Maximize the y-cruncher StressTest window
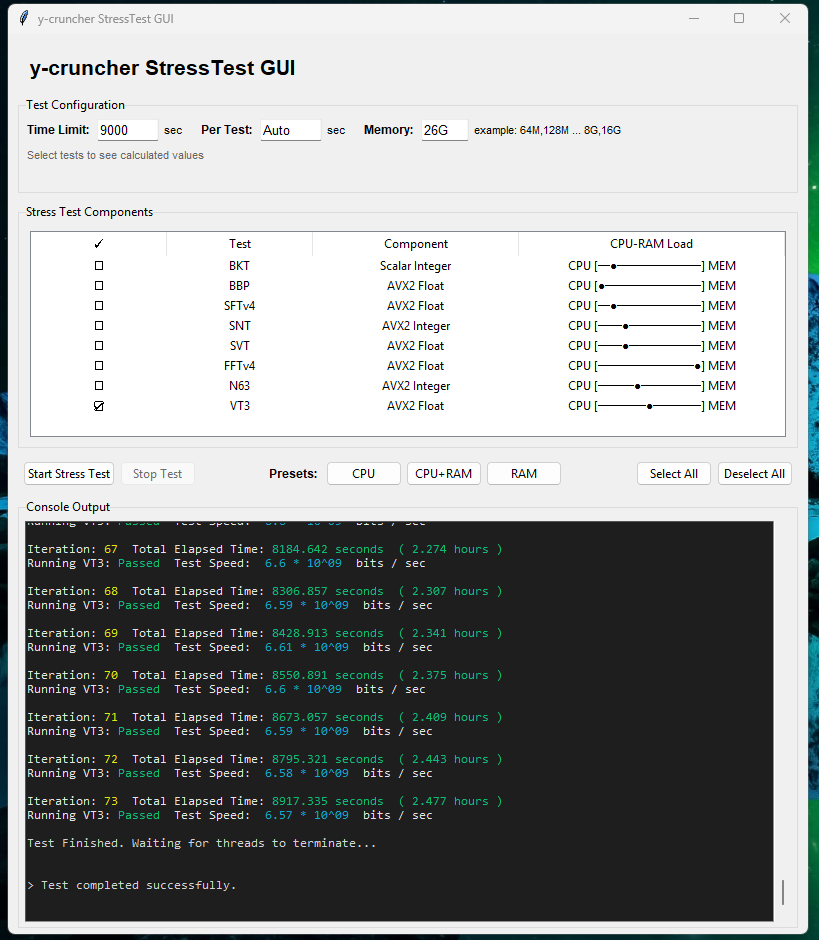The image size is (819, 940). tap(739, 19)
